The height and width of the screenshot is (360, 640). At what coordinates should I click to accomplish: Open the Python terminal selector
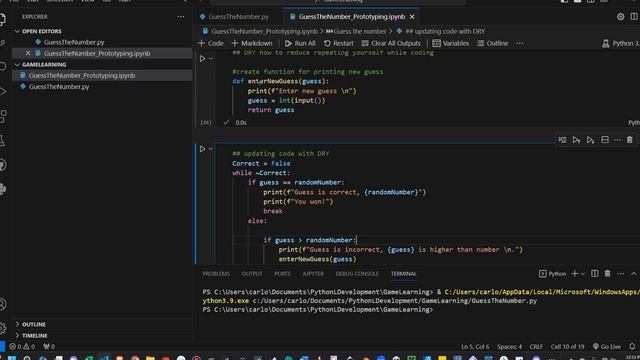click(553, 274)
